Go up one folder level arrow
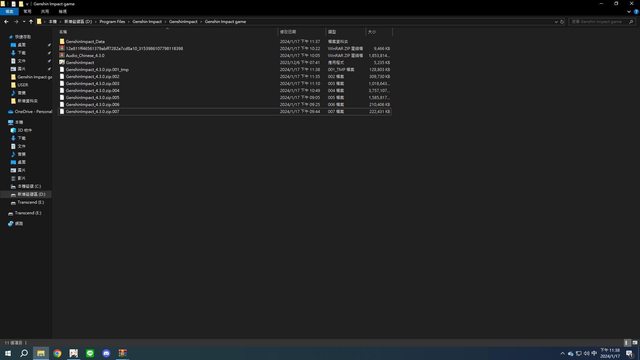The image size is (640, 360). [31, 22]
